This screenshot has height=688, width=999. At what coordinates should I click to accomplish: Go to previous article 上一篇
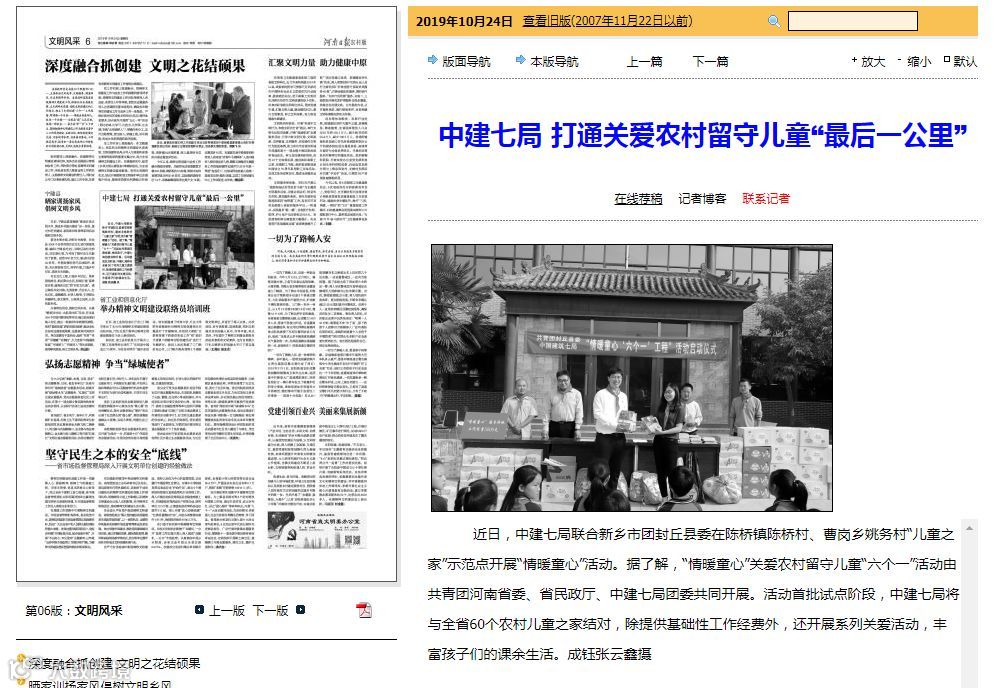tap(644, 61)
